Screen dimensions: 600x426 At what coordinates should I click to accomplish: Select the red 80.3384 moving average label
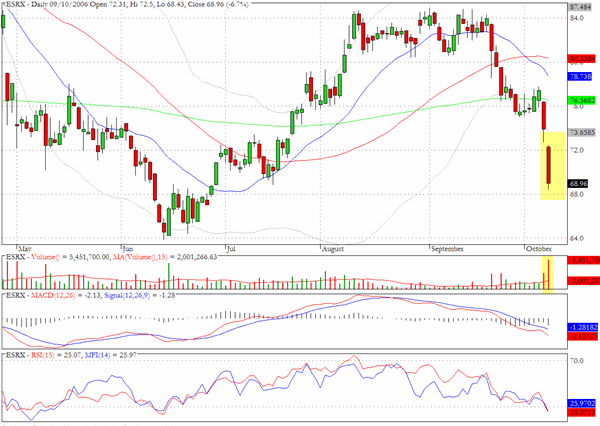[582, 59]
